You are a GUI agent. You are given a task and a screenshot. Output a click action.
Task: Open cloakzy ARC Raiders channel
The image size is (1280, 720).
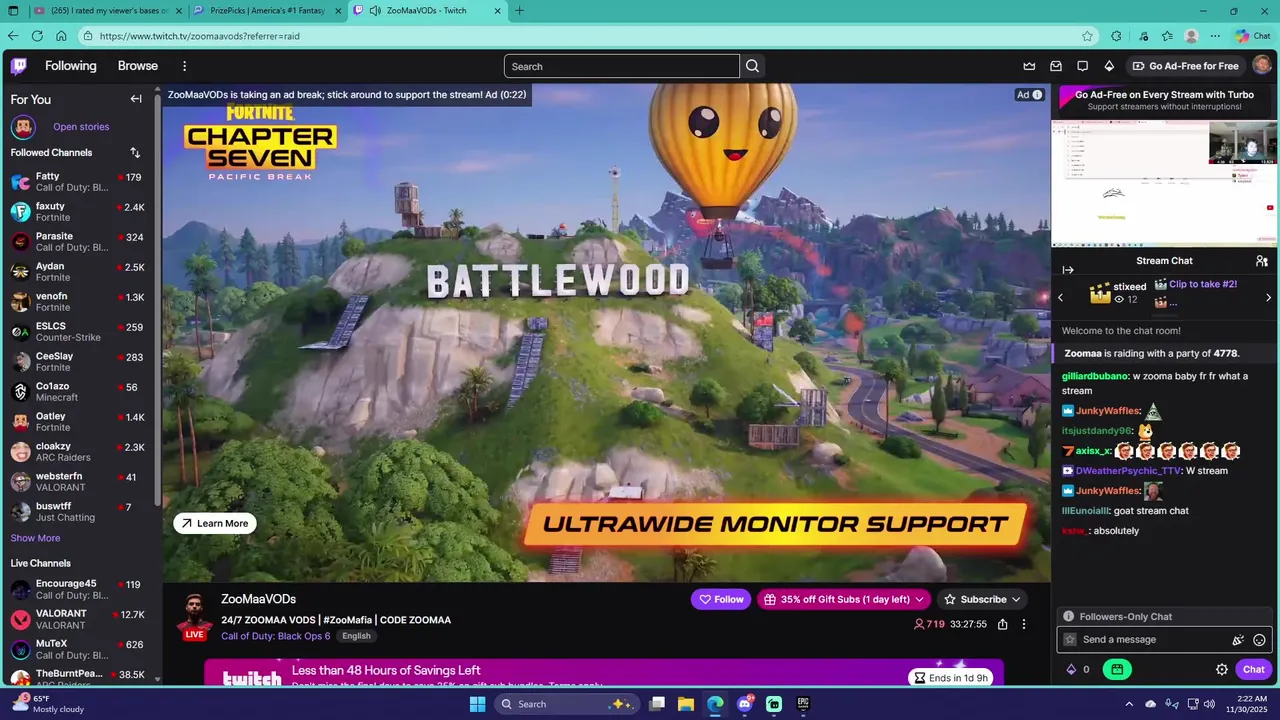pyautogui.click(x=78, y=452)
